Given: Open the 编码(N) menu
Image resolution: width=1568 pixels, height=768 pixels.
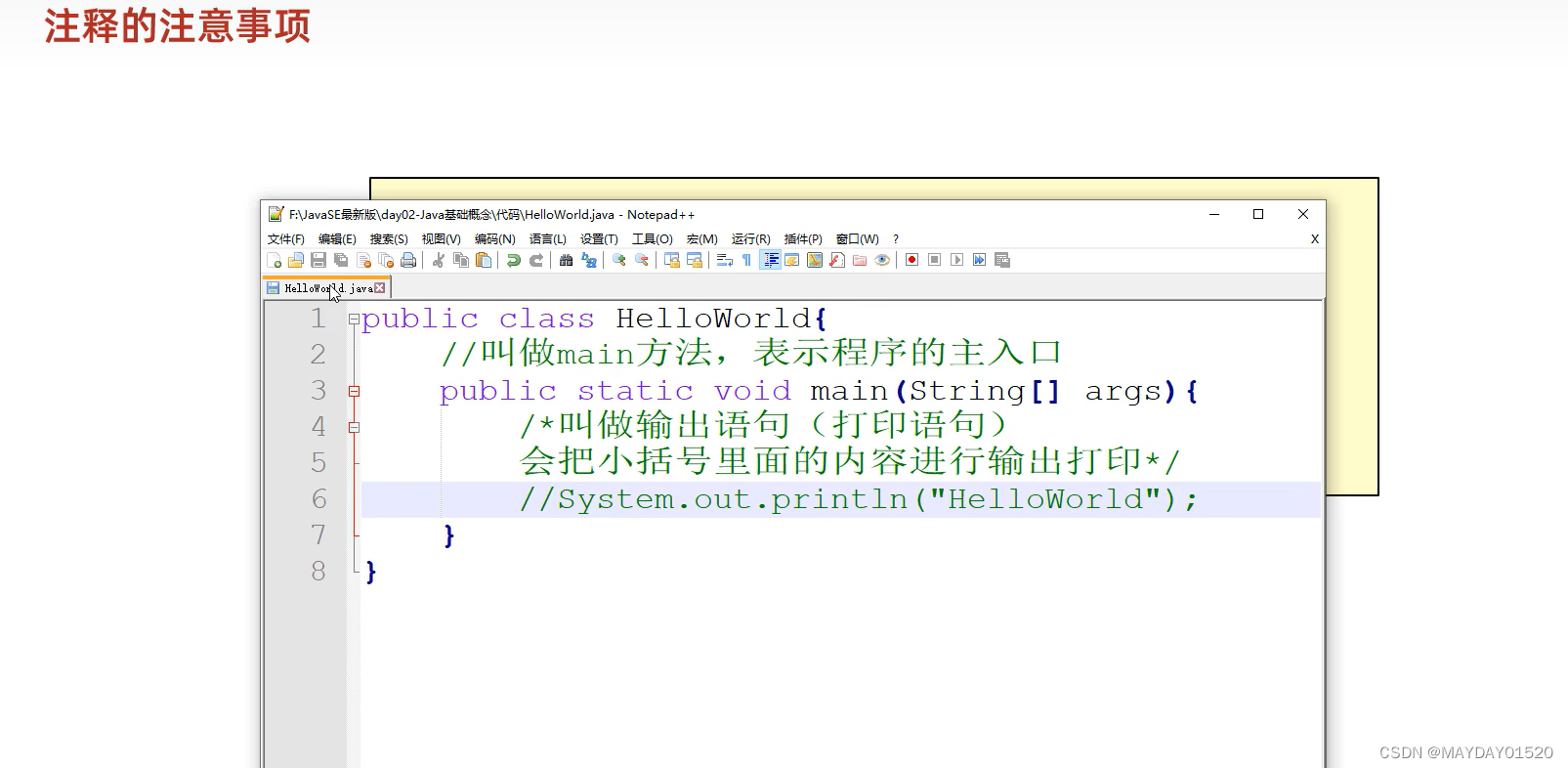Looking at the screenshot, I should pyautogui.click(x=495, y=239).
